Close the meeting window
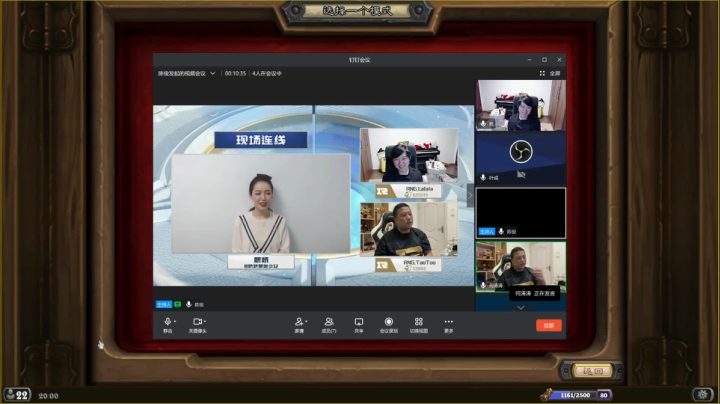 (x=559, y=60)
